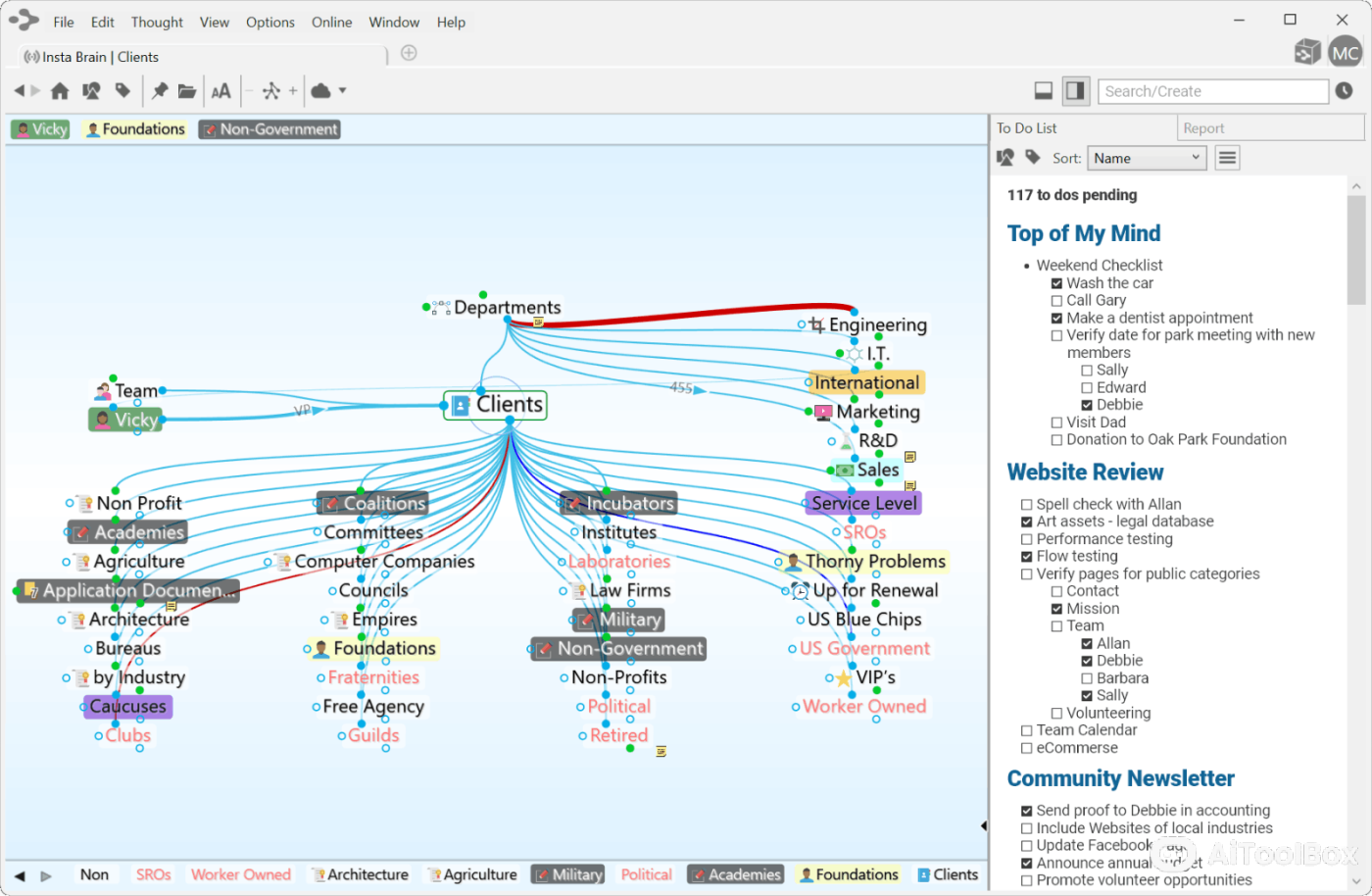
Task: Click the purple Service Level thought
Action: coord(863,504)
